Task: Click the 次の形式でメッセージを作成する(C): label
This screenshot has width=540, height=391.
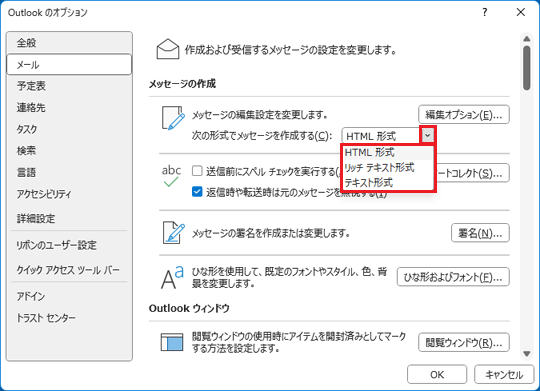Action: (262, 136)
